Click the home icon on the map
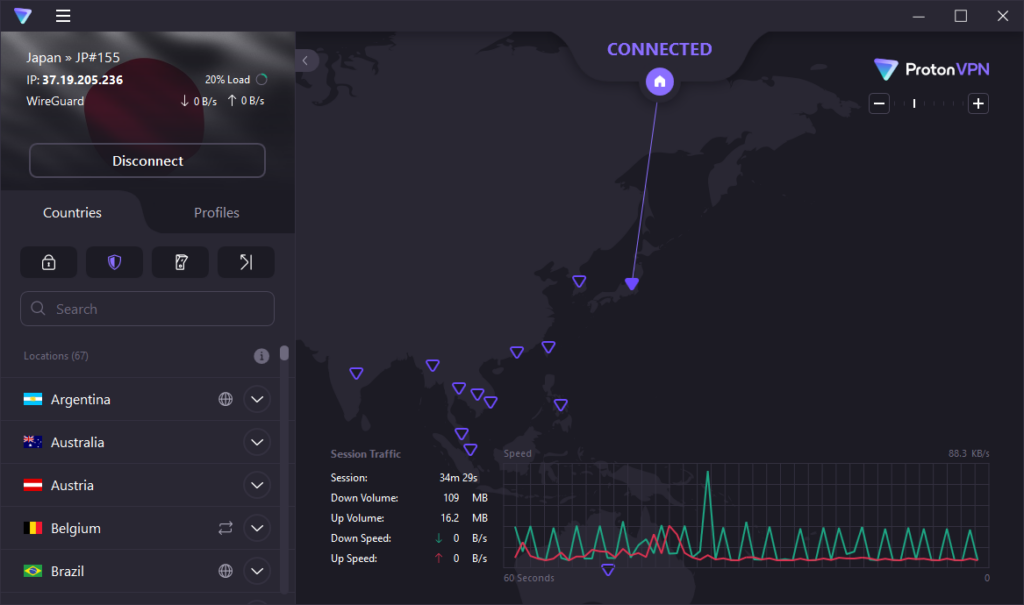This screenshot has height=605, width=1024. tap(660, 82)
